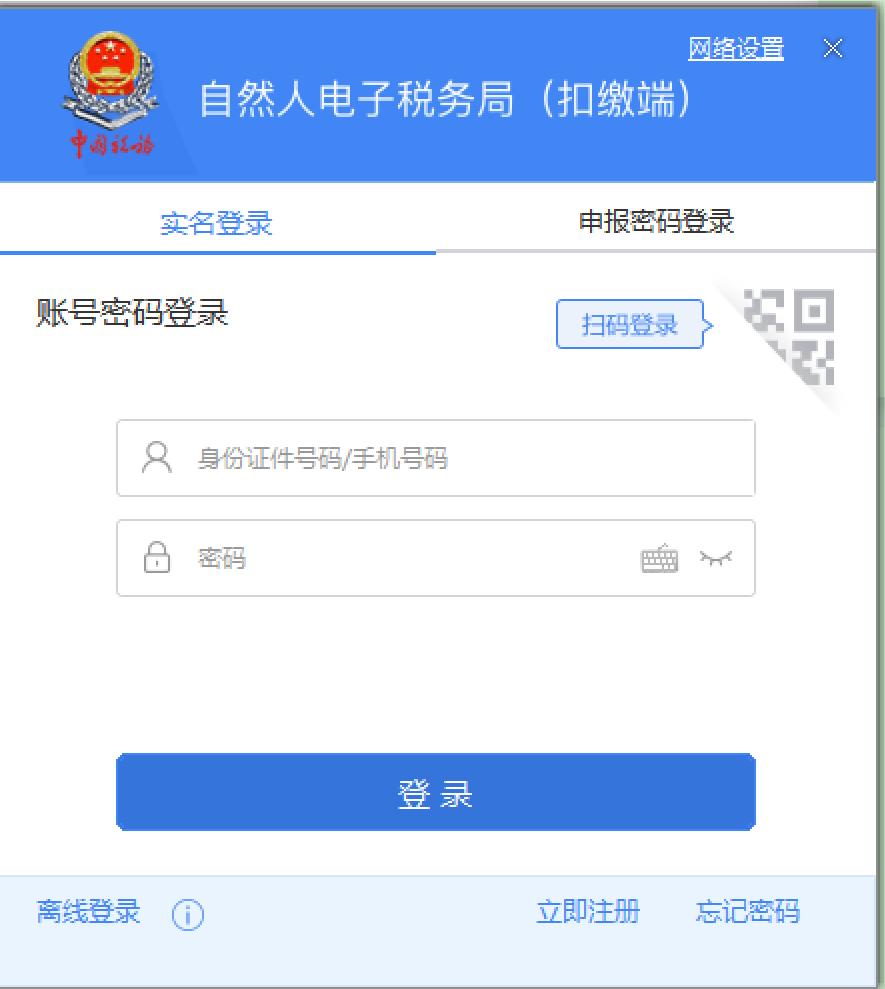Click the QR code corner icon
Screen dimensions: 885x989
click(788, 337)
